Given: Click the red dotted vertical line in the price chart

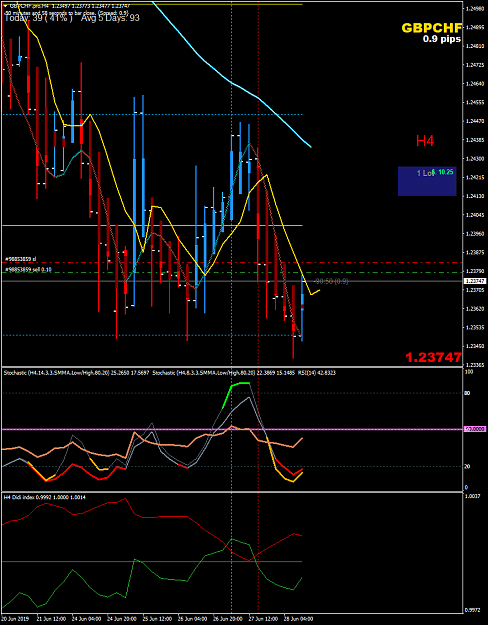Looking at the screenshot, I should point(258,183).
